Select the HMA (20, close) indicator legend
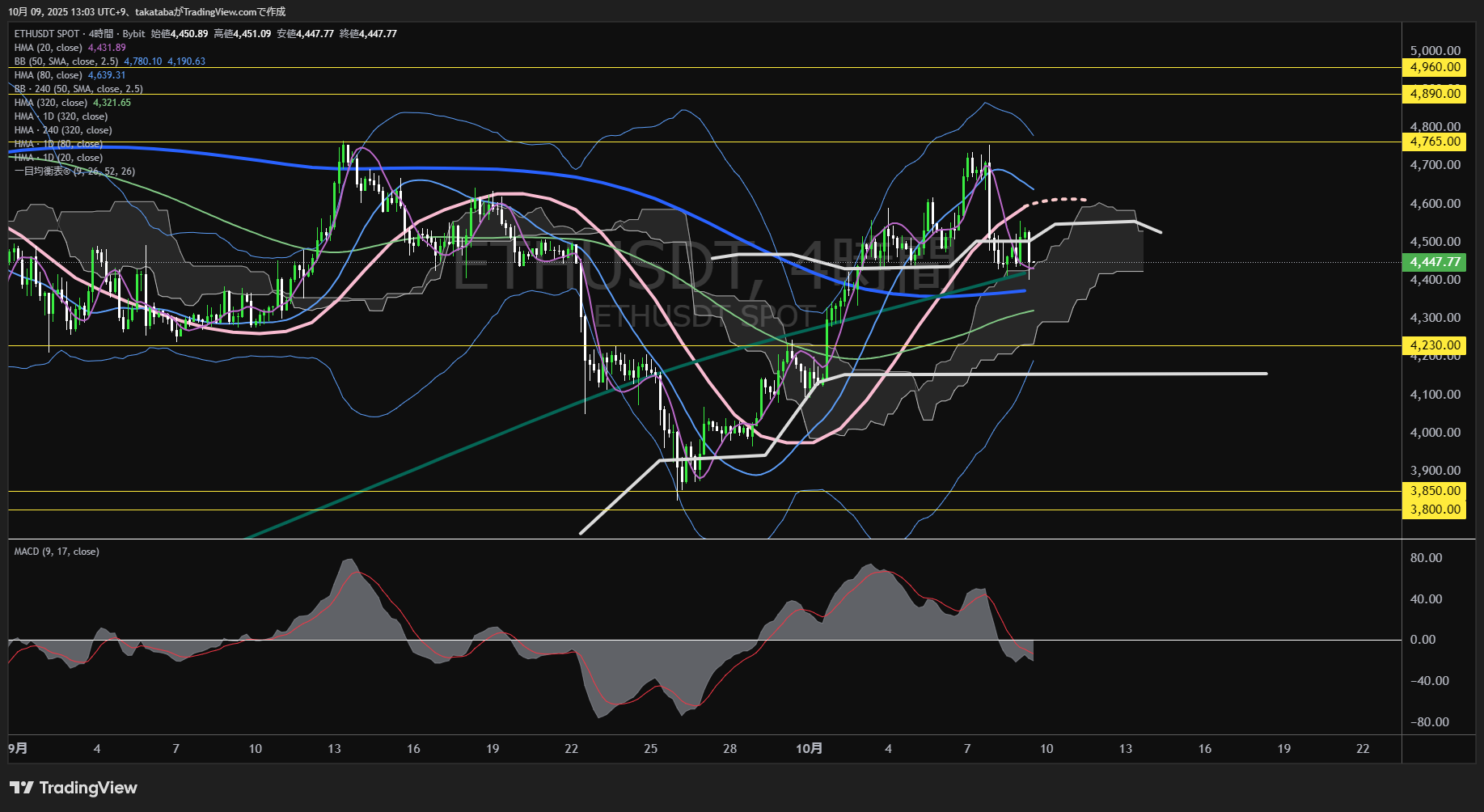 49,48
